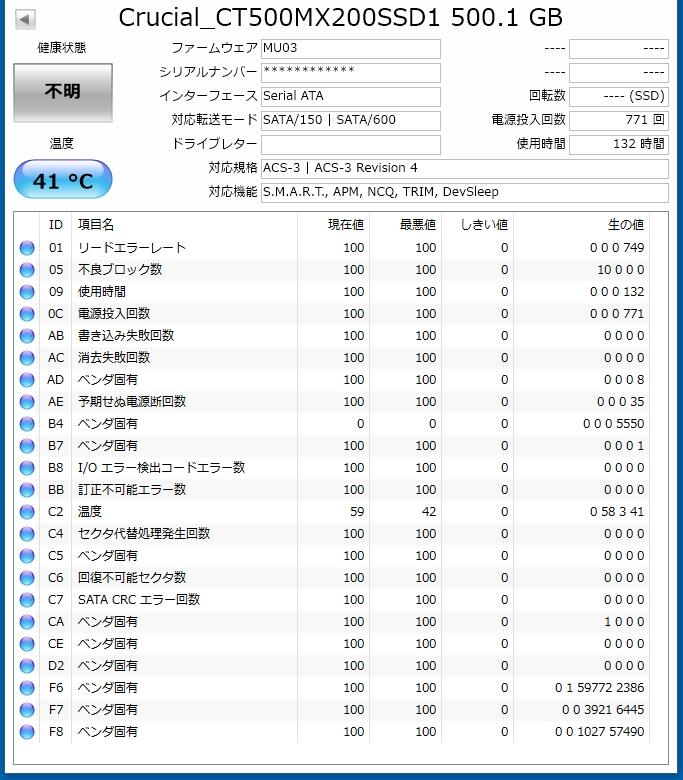Click the features field with S.M.A.R.T., APM, NCQ
This screenshot has height=780, width=683.
(x=465, y=192)
